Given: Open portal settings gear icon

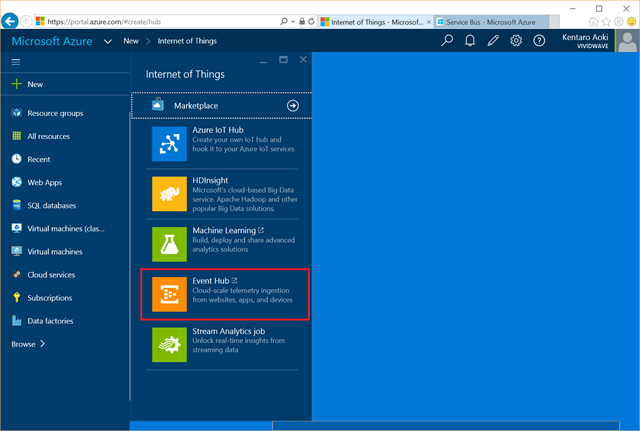Looking at the screenshot, I should (x=516, y=40).
